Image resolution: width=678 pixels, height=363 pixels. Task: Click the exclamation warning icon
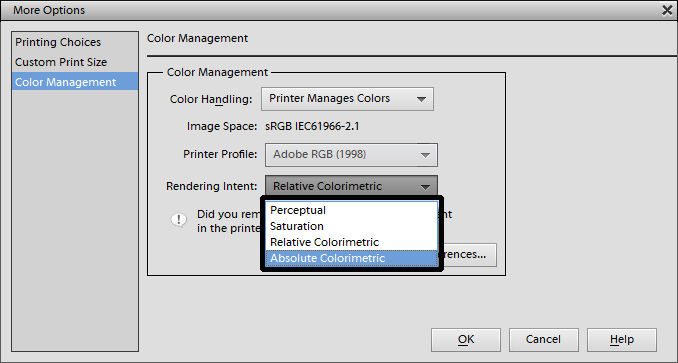coord(179,220)
